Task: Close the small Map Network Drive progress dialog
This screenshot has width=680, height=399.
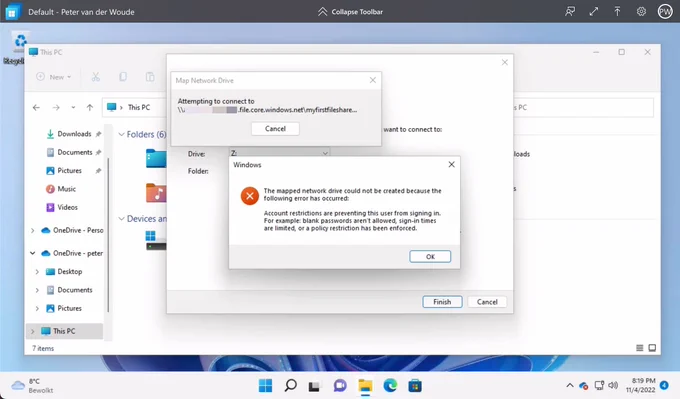Action: click(373, 80)
